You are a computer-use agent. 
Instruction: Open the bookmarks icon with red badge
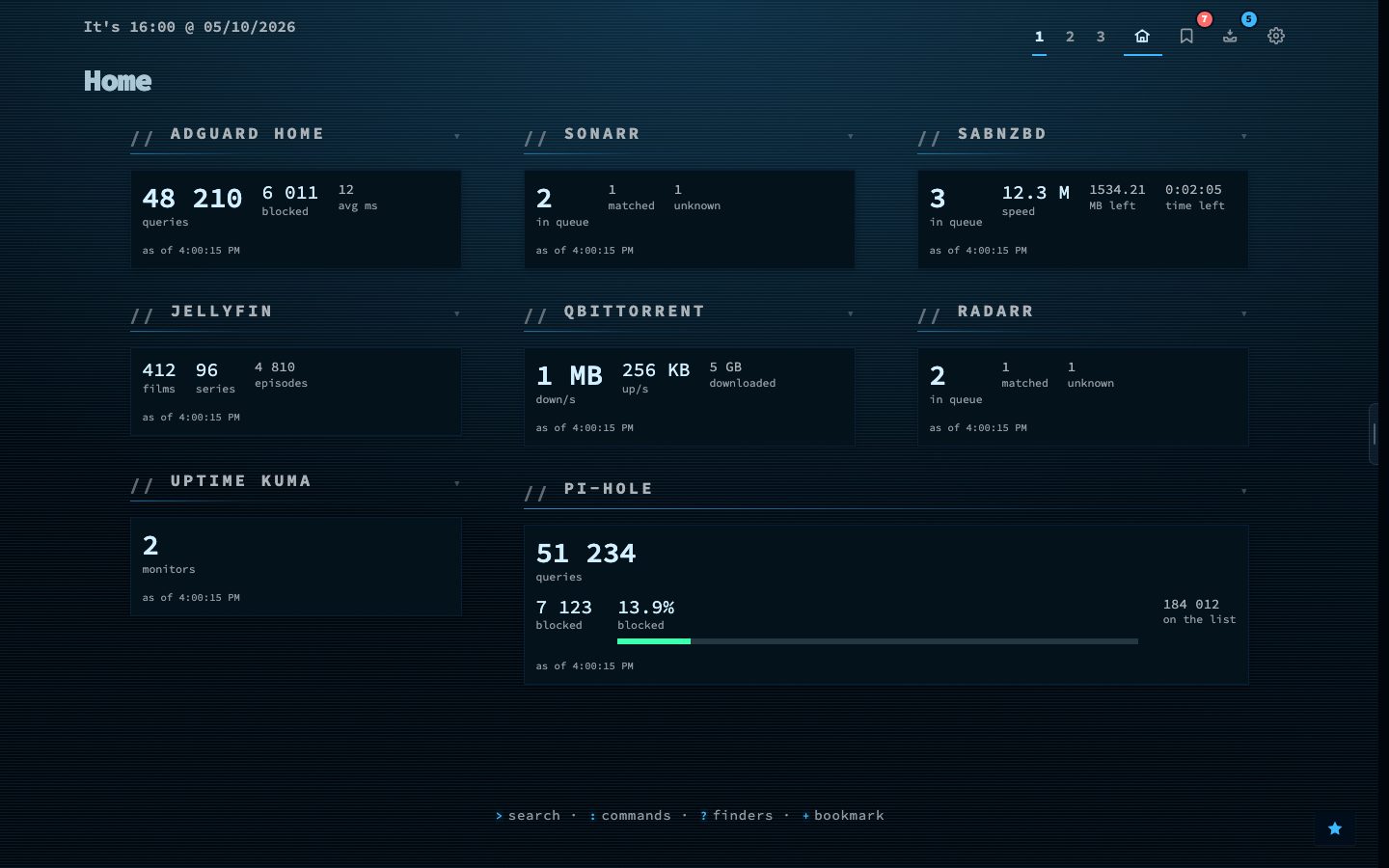(x=1186, y=36)
